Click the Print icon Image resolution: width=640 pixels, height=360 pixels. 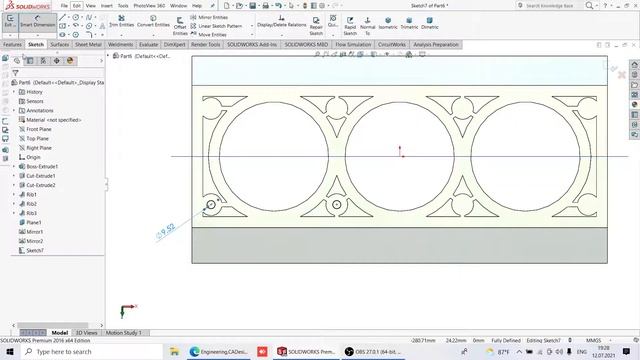tap(266, 6)
